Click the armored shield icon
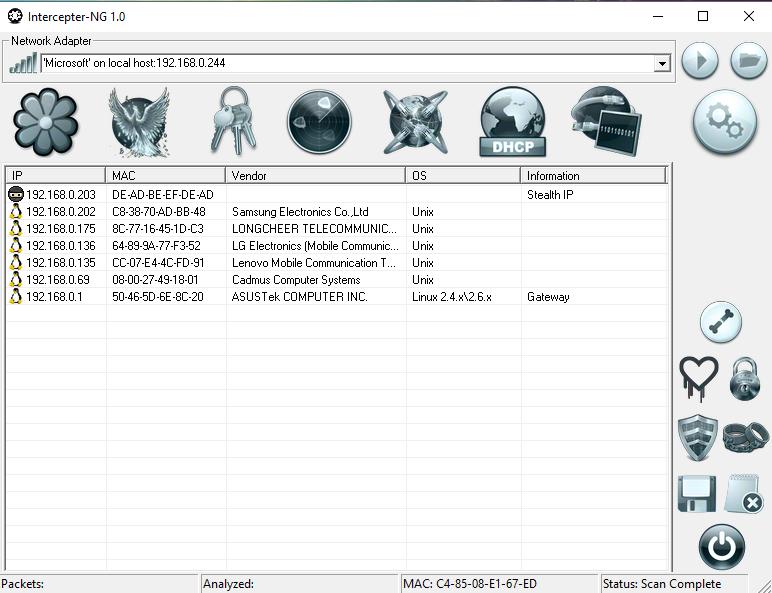Screen dimensions: 772x593 697,438
